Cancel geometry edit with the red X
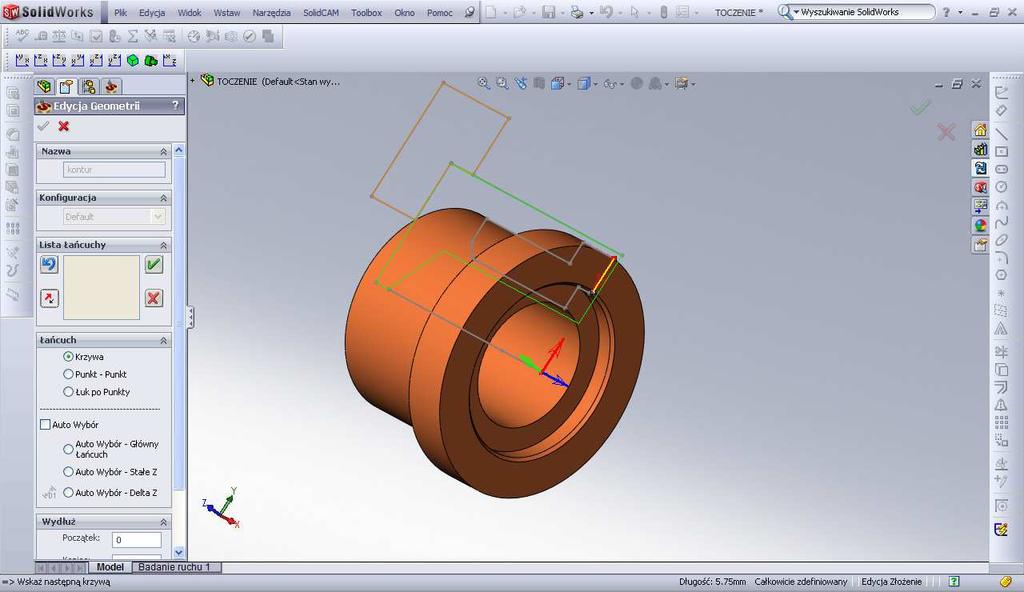 tap(63, 126)
